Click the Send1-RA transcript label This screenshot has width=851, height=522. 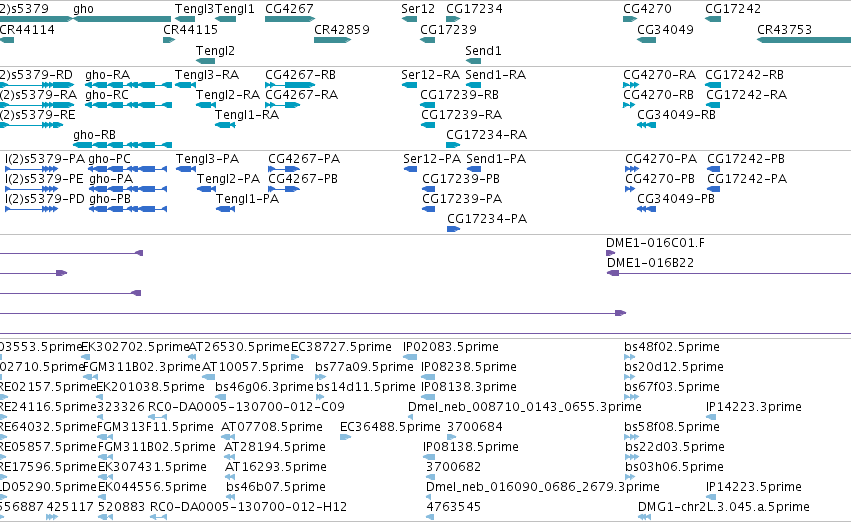(496, 74)
